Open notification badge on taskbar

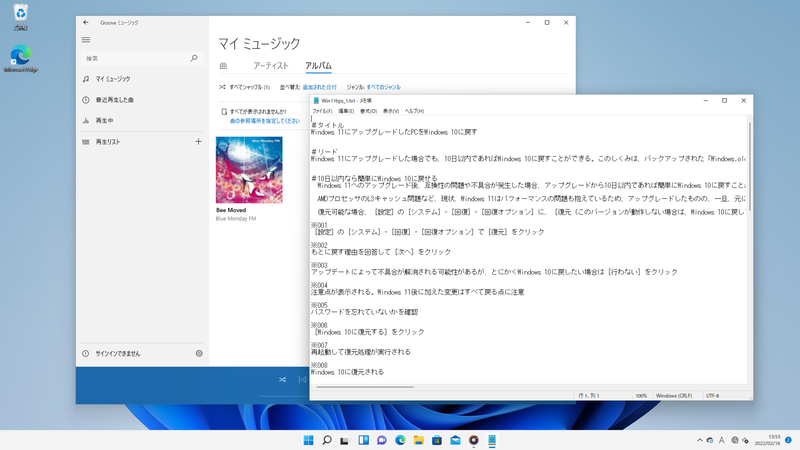tap(788, 440)
